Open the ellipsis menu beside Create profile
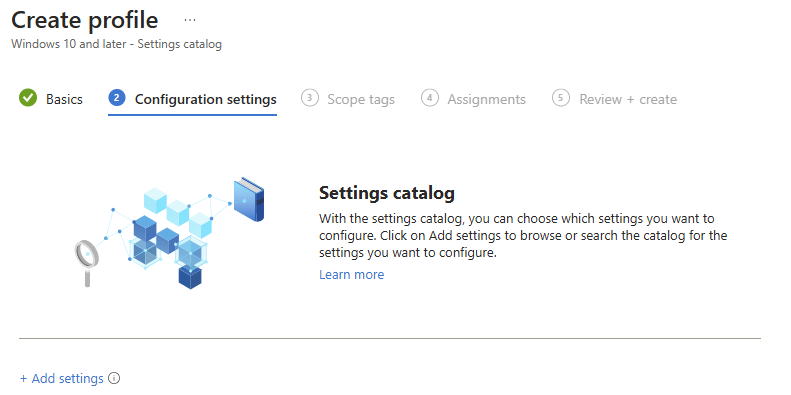This screenshot has width=791, height=395. click(x=190, y=21)
